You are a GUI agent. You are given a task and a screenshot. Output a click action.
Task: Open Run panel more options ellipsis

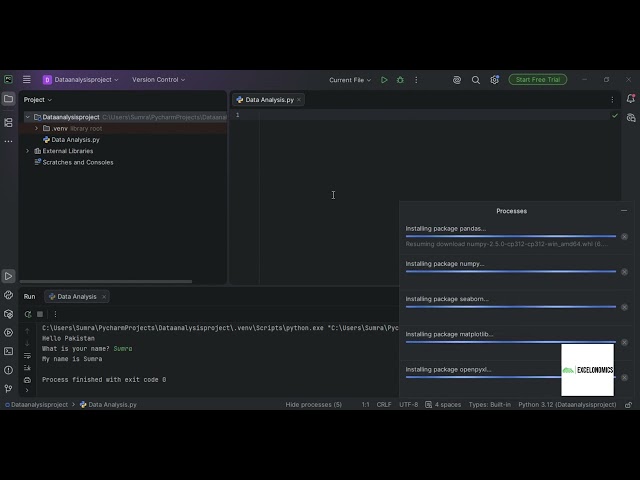coord(56,314)
